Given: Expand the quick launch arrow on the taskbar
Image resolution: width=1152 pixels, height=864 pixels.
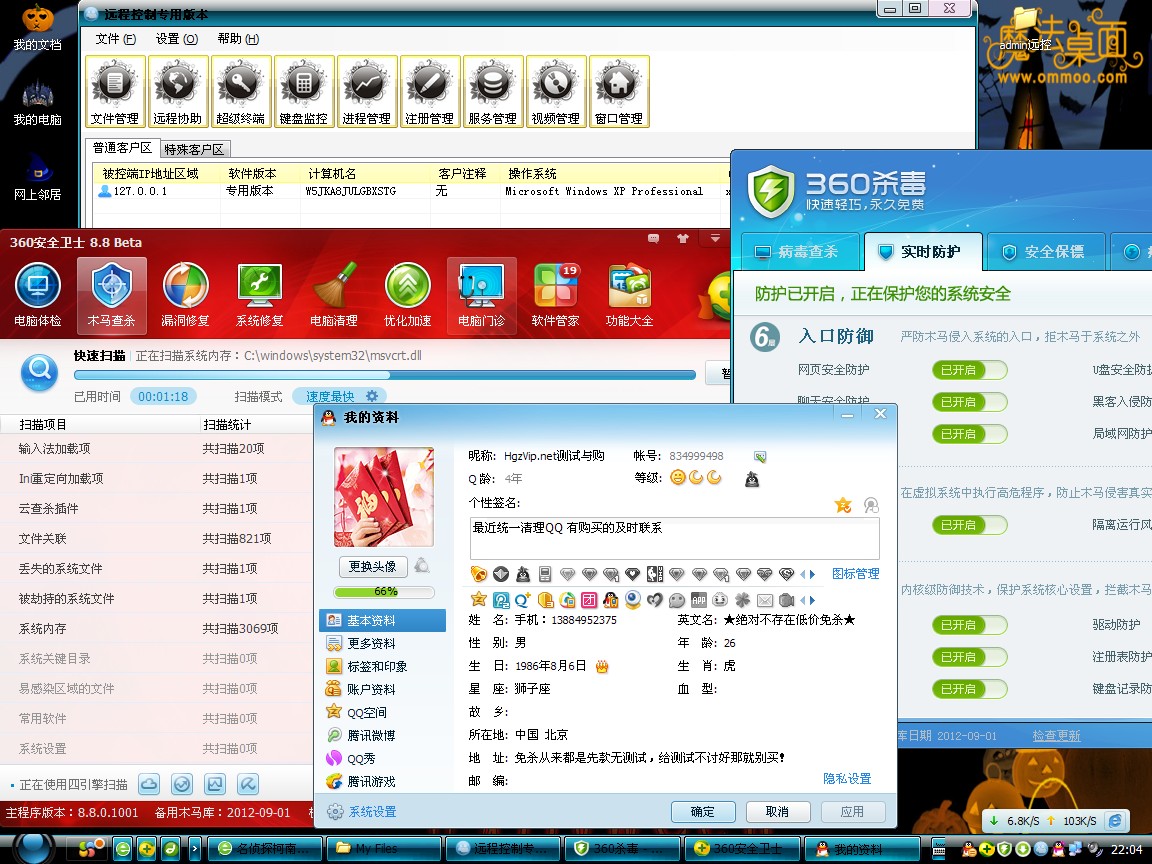Looking at the screenshot, I should pyautogui.click(x=195, y=849).
